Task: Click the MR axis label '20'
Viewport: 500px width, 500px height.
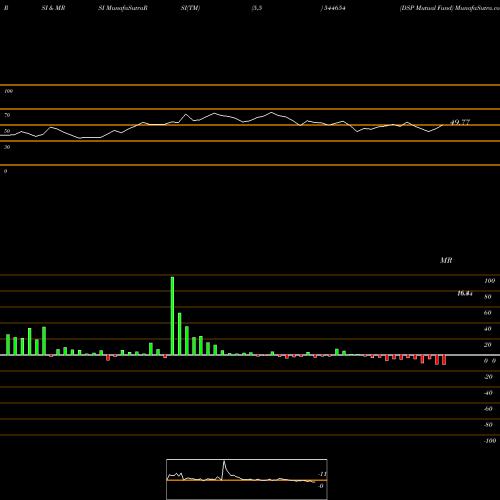Action: coord(488,345)
